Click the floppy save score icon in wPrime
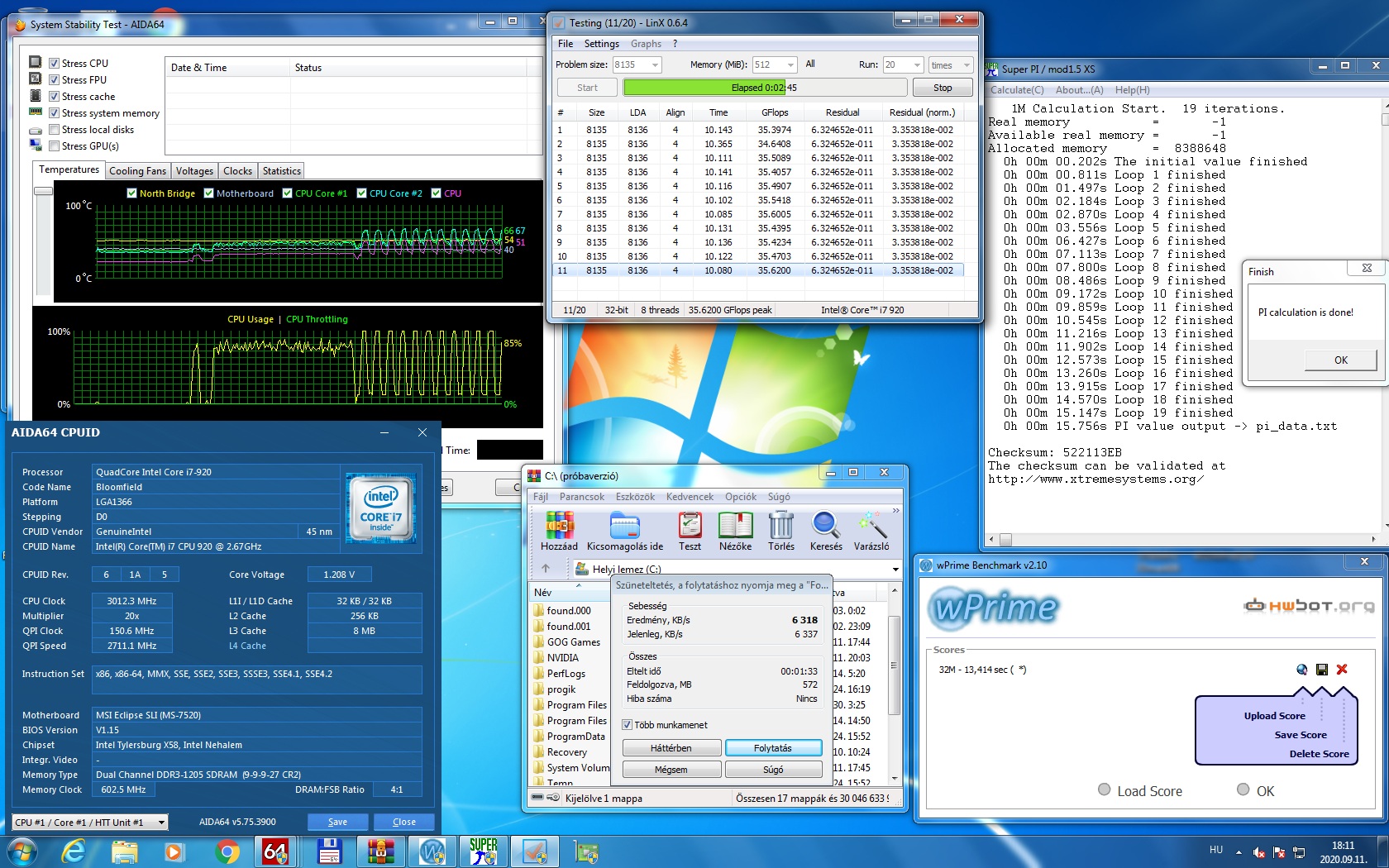Viewport: 1389px width, 868px height. coord(1322,670)
